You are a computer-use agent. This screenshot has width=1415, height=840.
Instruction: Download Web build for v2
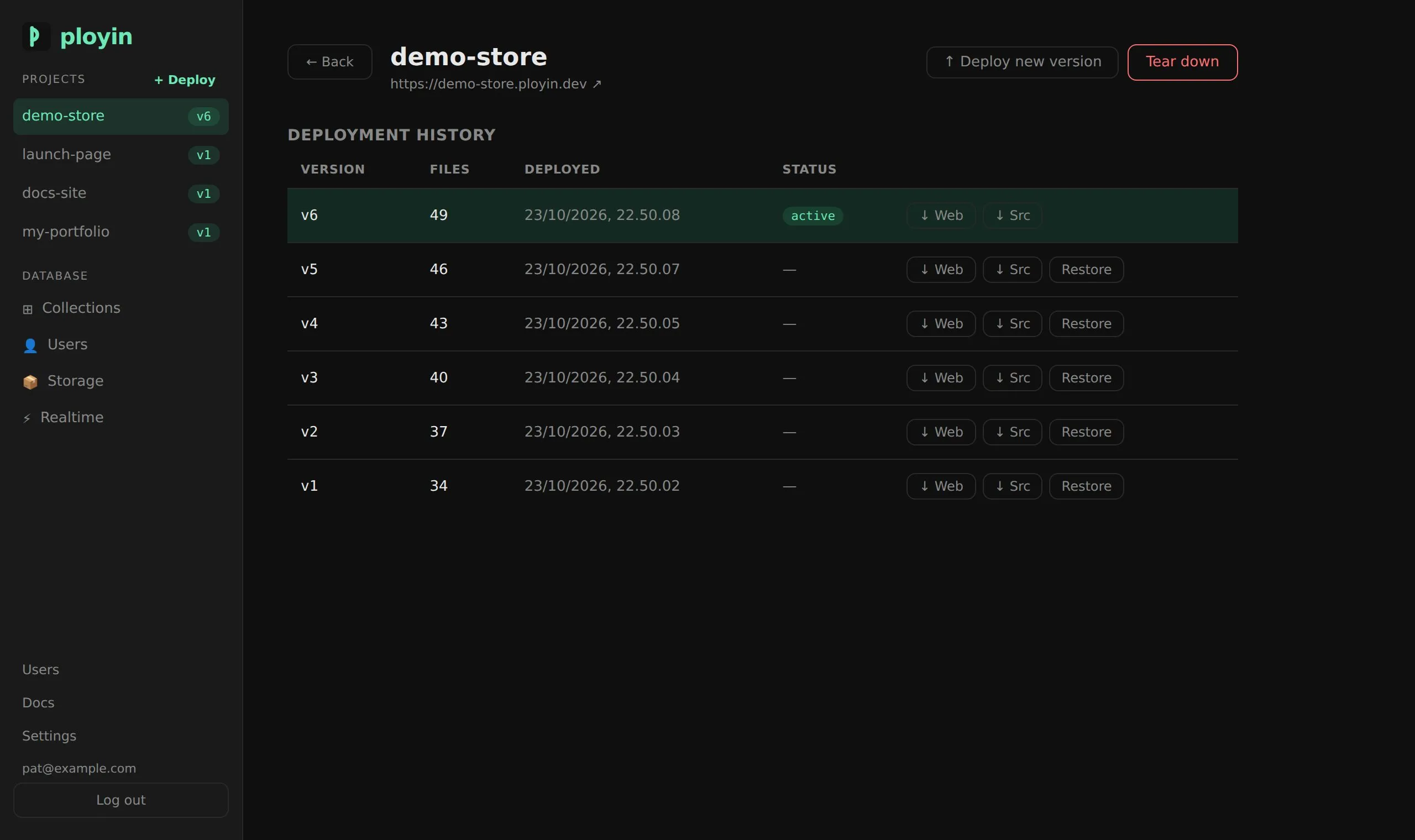click(x=941, y=432)
